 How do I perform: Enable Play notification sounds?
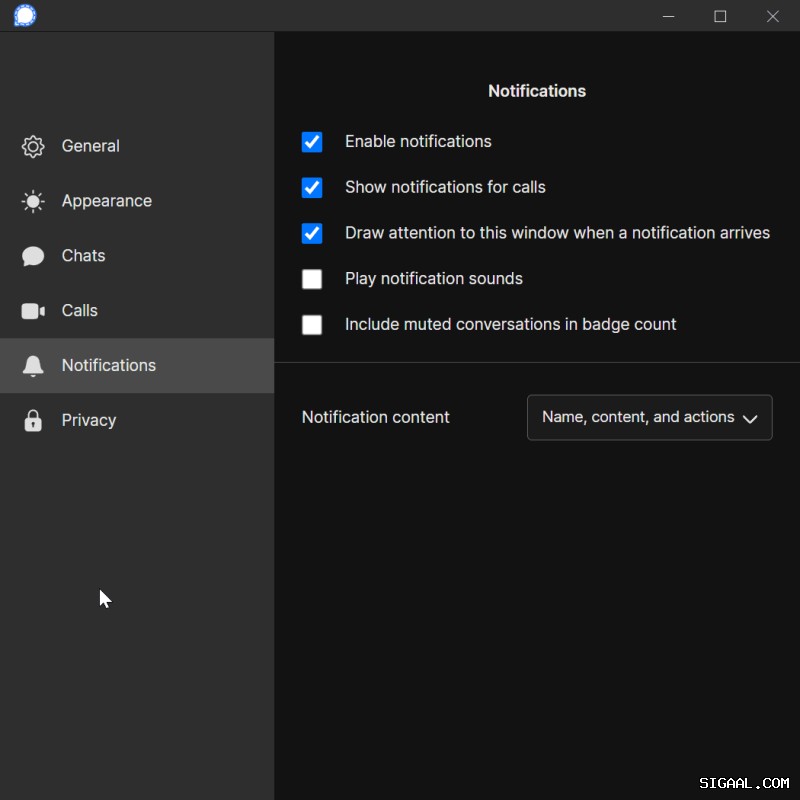312,279
